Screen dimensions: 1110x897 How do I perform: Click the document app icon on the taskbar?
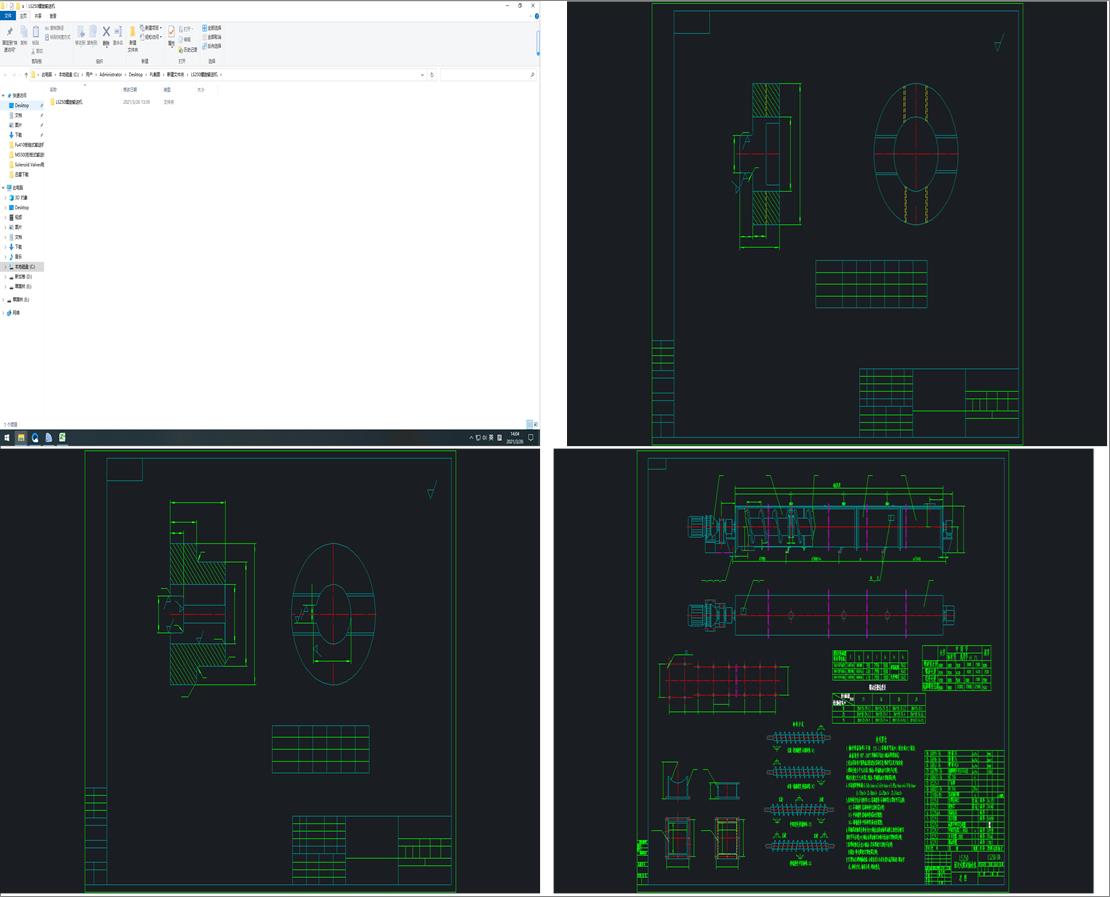click(x=49, y=438)
